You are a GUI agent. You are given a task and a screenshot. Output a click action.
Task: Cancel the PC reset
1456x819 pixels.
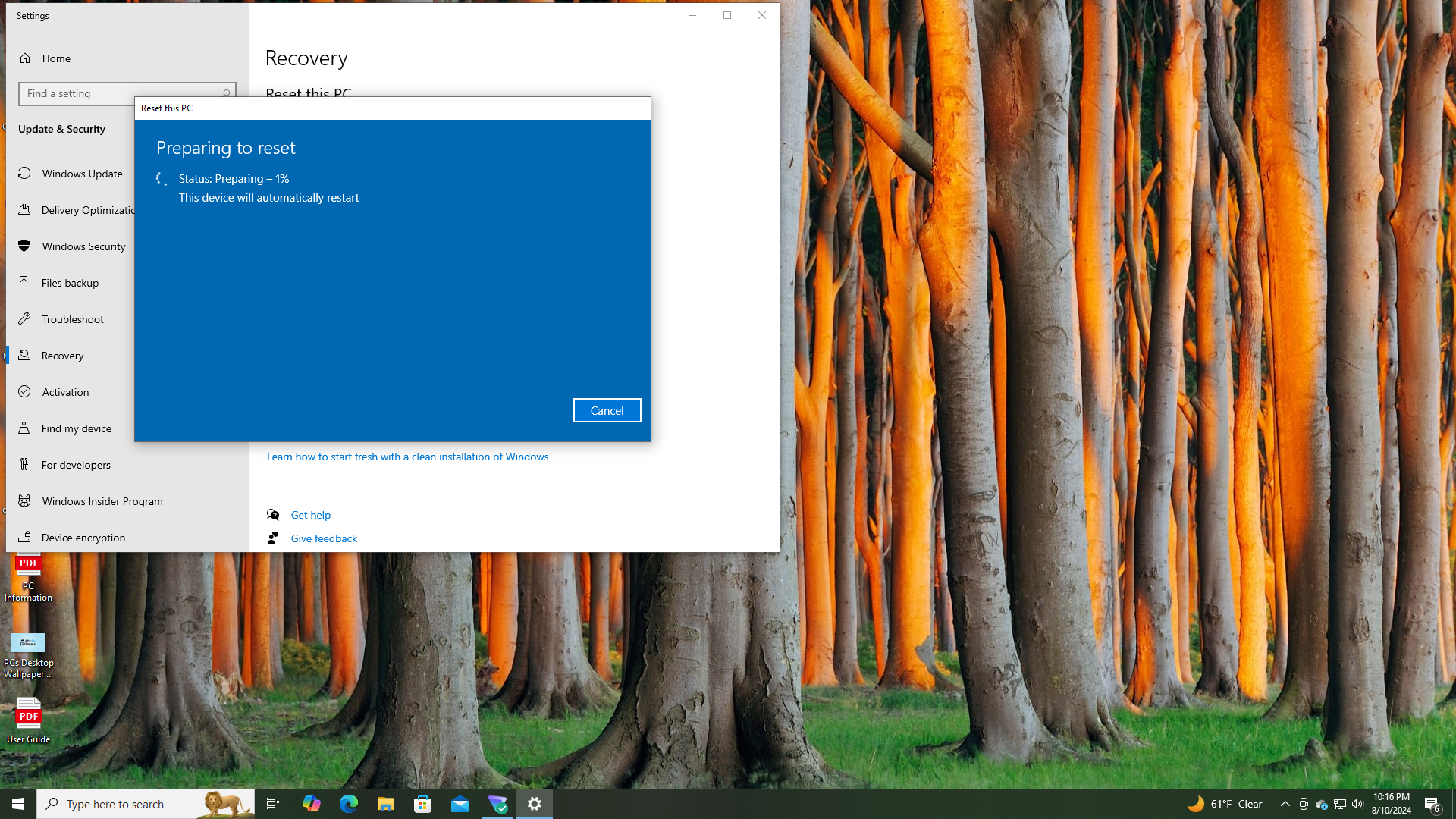607,410
